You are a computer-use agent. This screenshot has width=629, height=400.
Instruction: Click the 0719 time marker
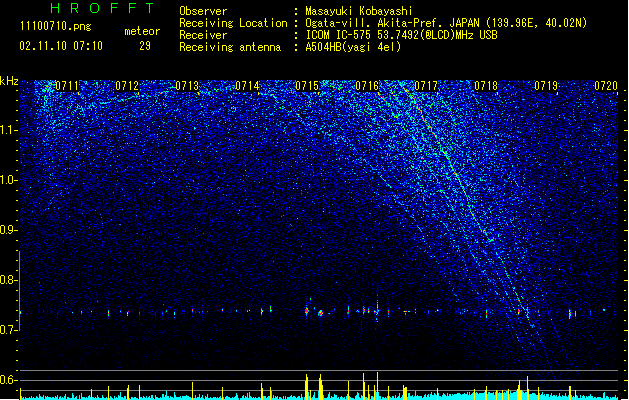pos(546,86)
